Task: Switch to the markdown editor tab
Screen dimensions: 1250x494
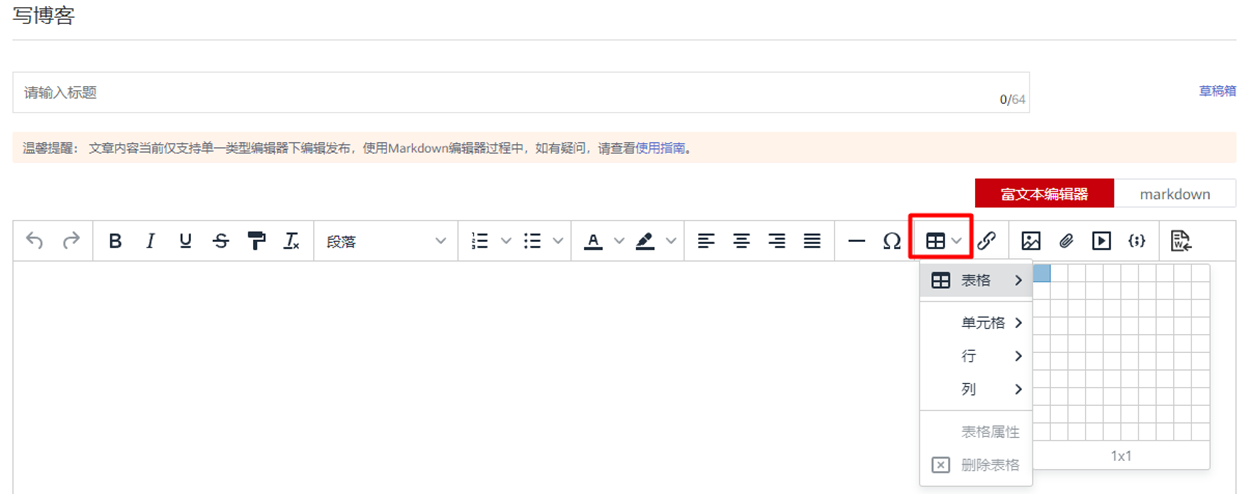Action: (x=1174, y=194)
